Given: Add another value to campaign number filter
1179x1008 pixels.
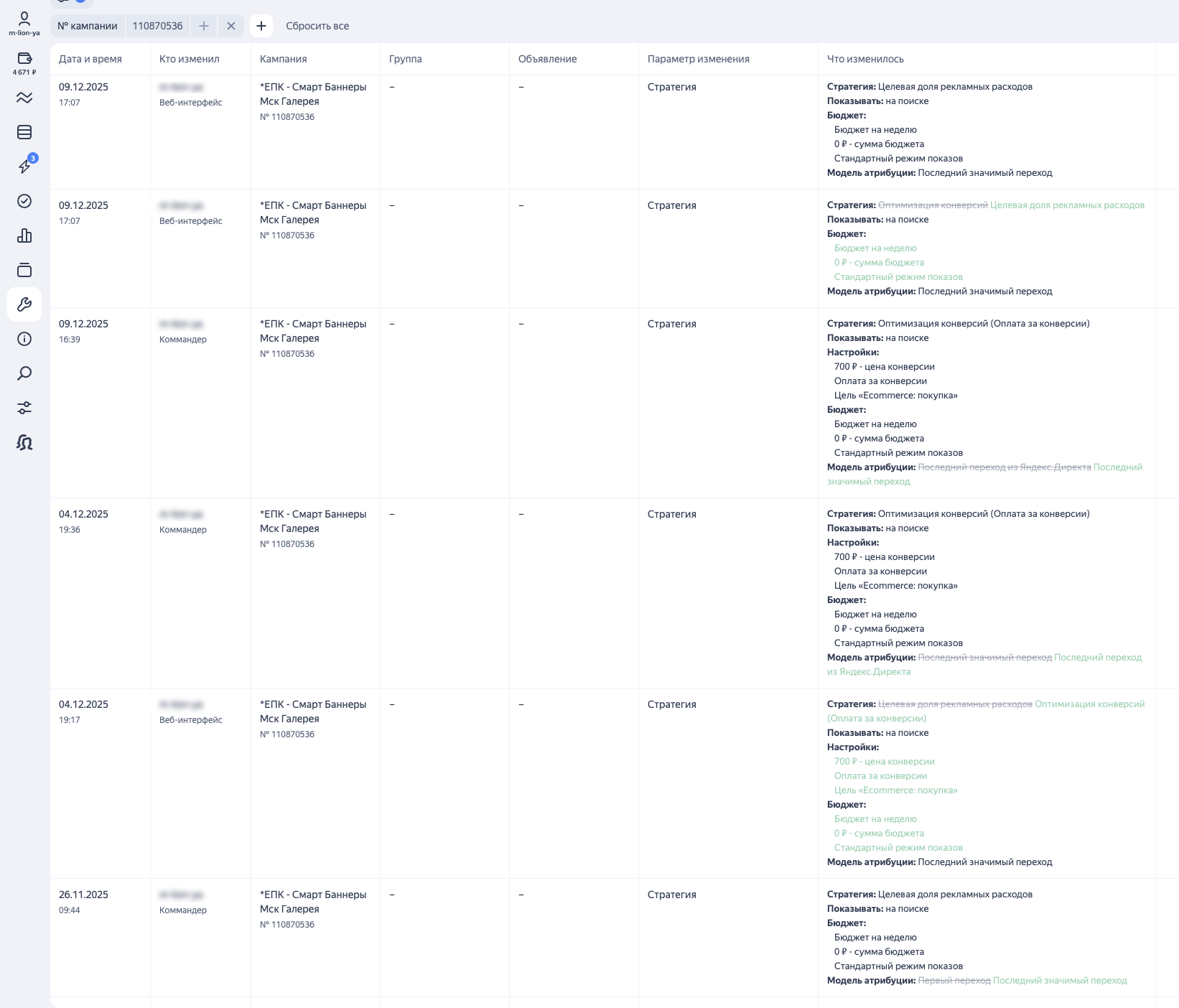Looking at the screenshot, I should tap(204, 26).
